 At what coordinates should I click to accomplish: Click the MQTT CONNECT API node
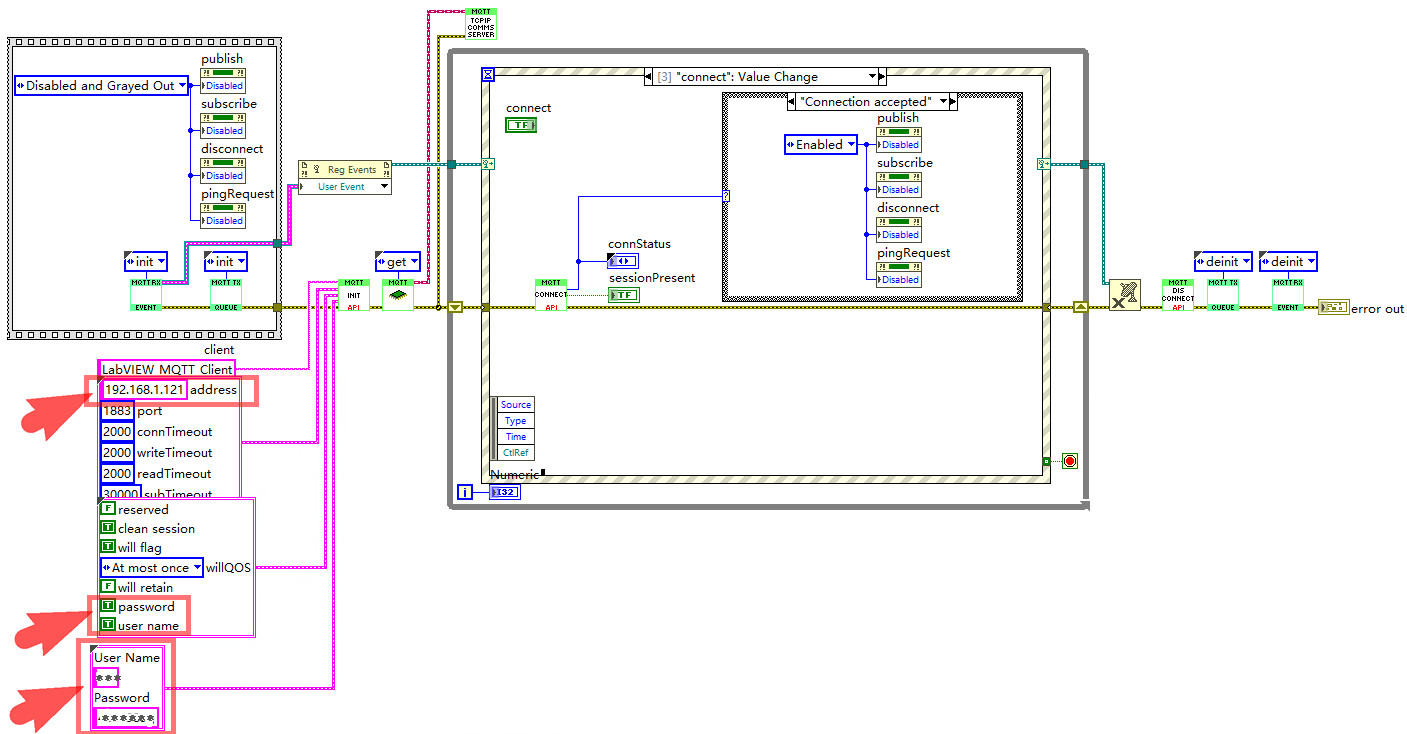tap(551, 295)
